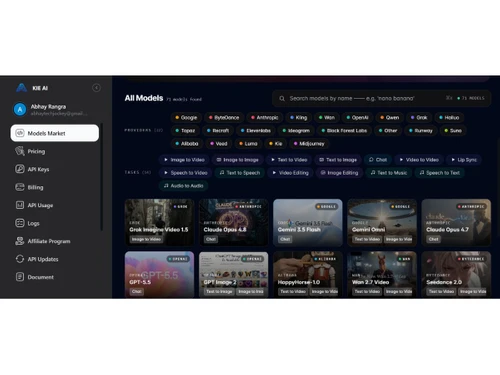Open the Gemini Omni model card
500x375 pixels.
point(382,222)
